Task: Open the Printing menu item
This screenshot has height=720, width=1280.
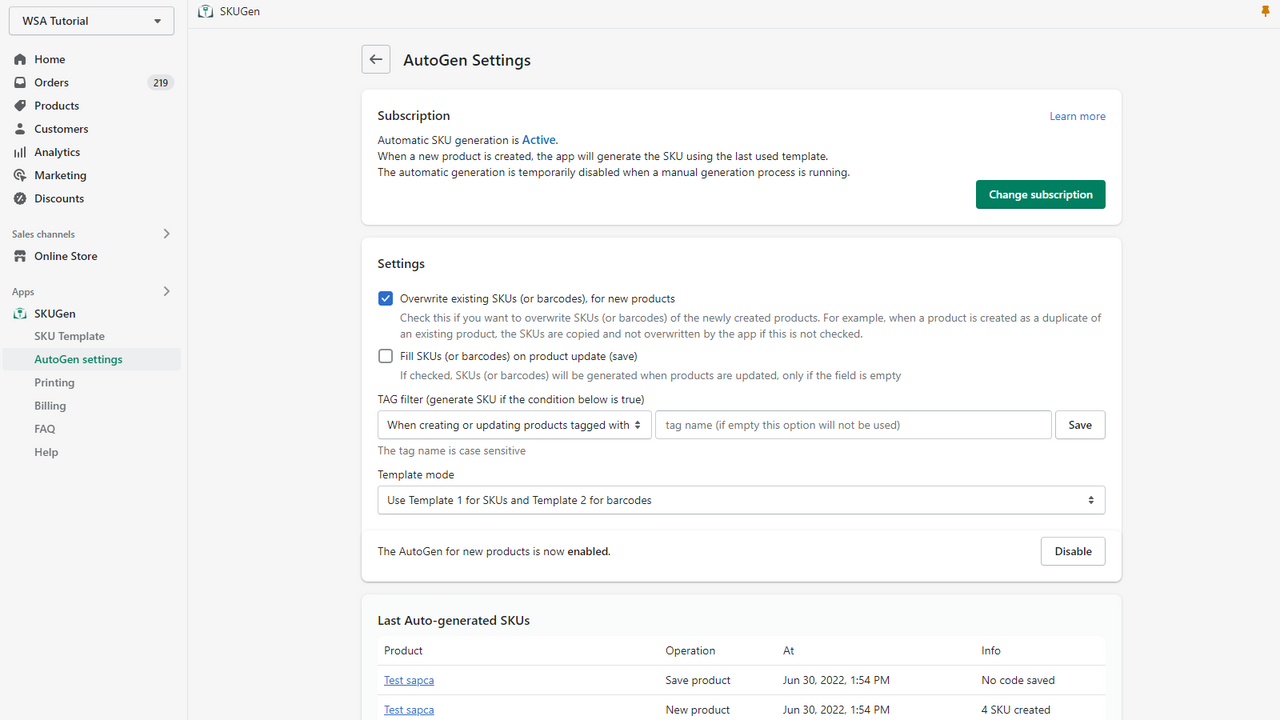Action: tap(54, 382)
